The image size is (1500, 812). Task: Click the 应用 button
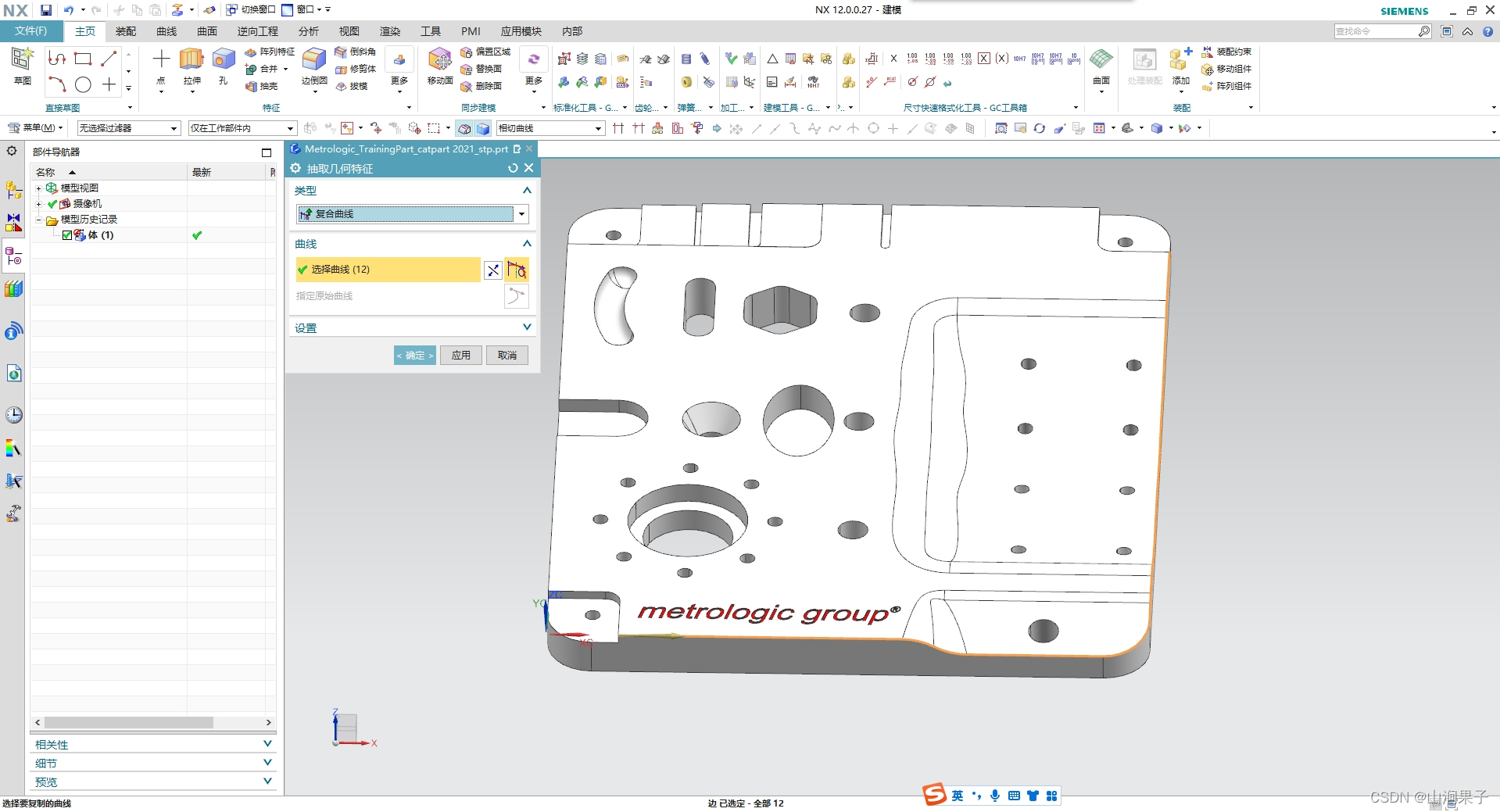click(461, 356)
